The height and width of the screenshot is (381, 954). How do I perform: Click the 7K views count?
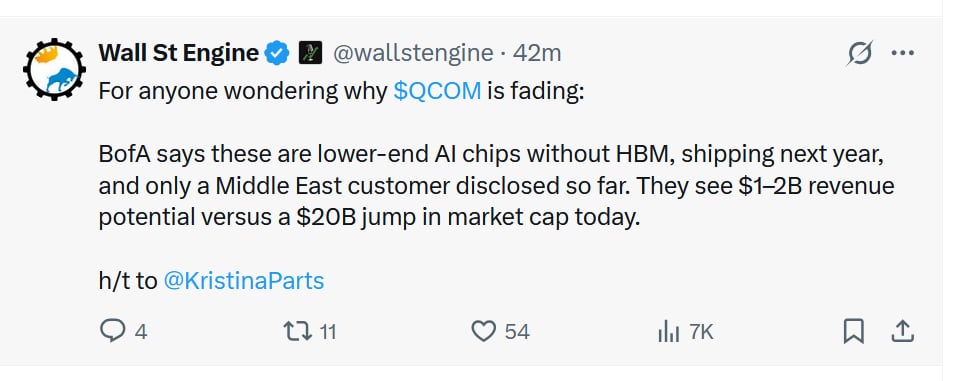(700, 332)
